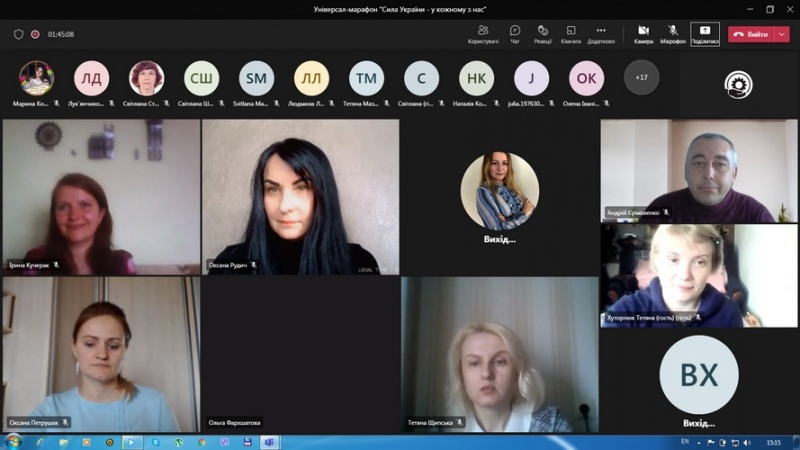This screenshot has height=450, width=800.
Task: Expand the Leave button dropdown arrow
Action: click(782, 34)
